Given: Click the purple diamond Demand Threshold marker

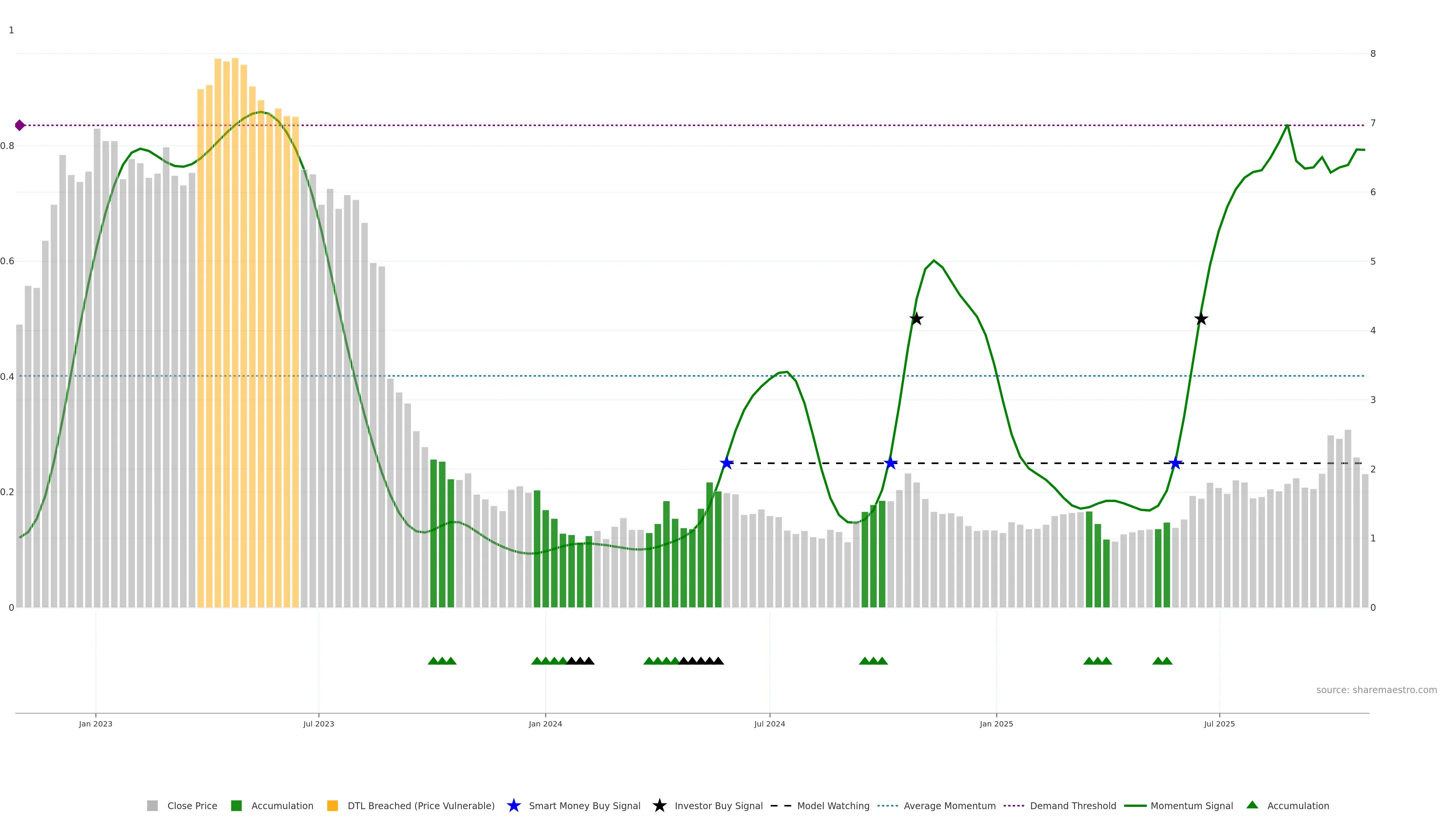Looking at the screenshot, I should tap(20, 126).
